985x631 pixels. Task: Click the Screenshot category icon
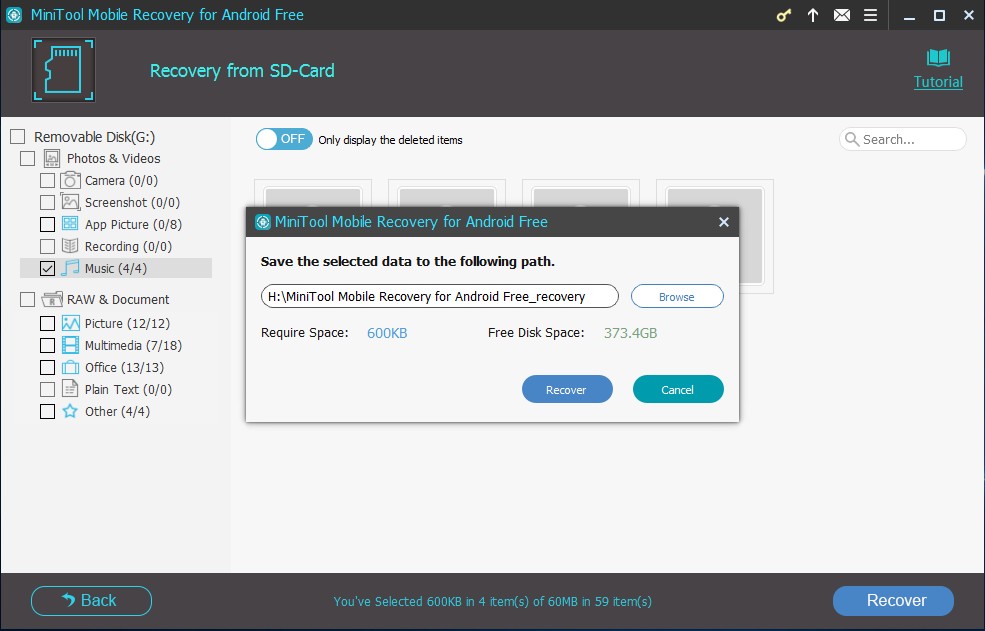(x=70, y=202)
